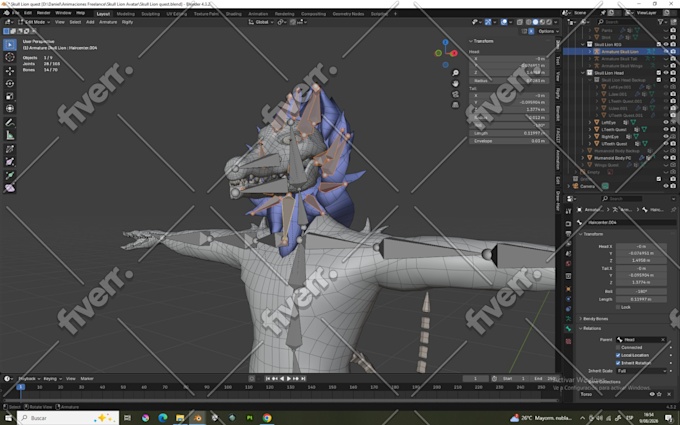Collapse the Skull Lion Head collection
Screen dimensions: 680x425
(x=583, y=73)
